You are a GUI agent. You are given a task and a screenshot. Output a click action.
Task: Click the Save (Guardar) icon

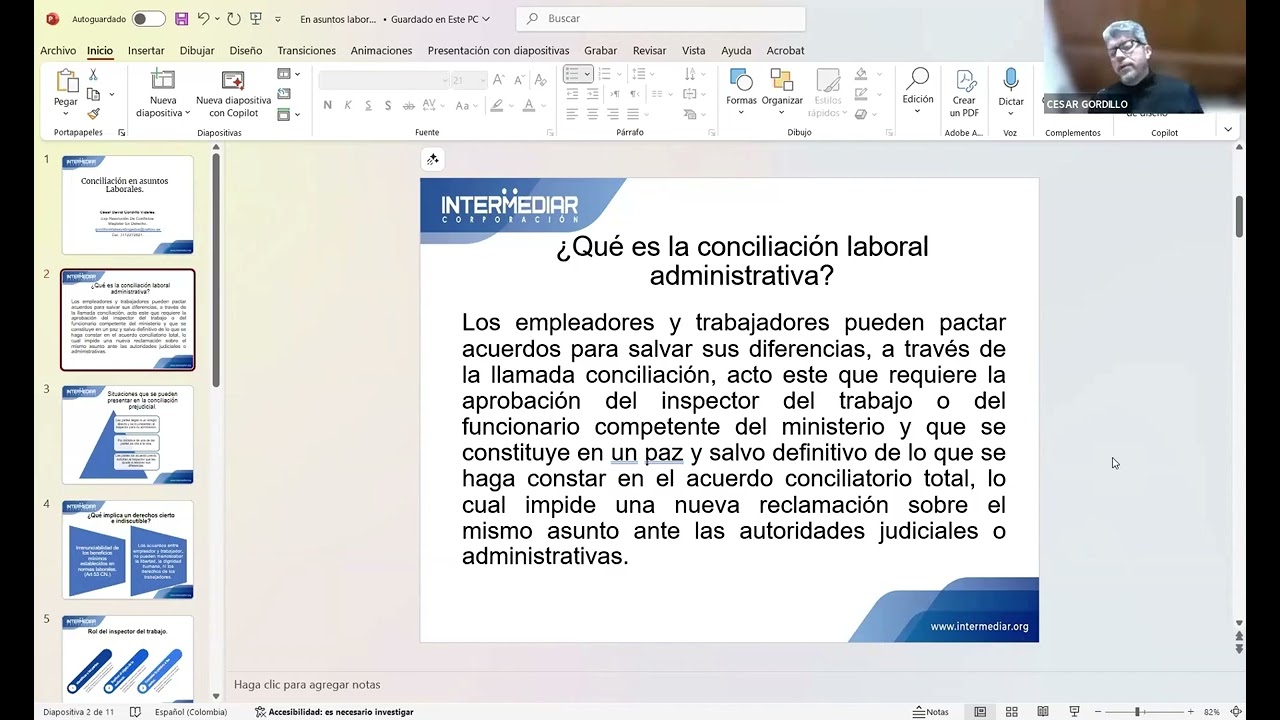pos(181,19)
